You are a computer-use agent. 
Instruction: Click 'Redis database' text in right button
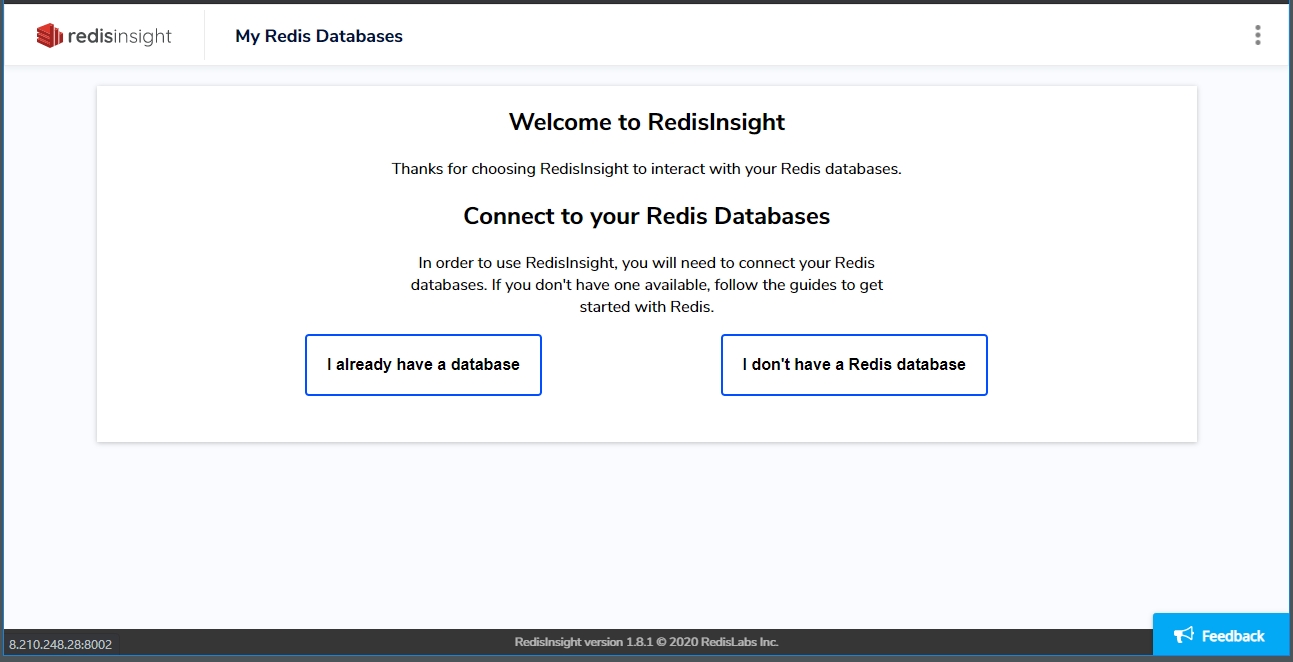pos(907,365)
